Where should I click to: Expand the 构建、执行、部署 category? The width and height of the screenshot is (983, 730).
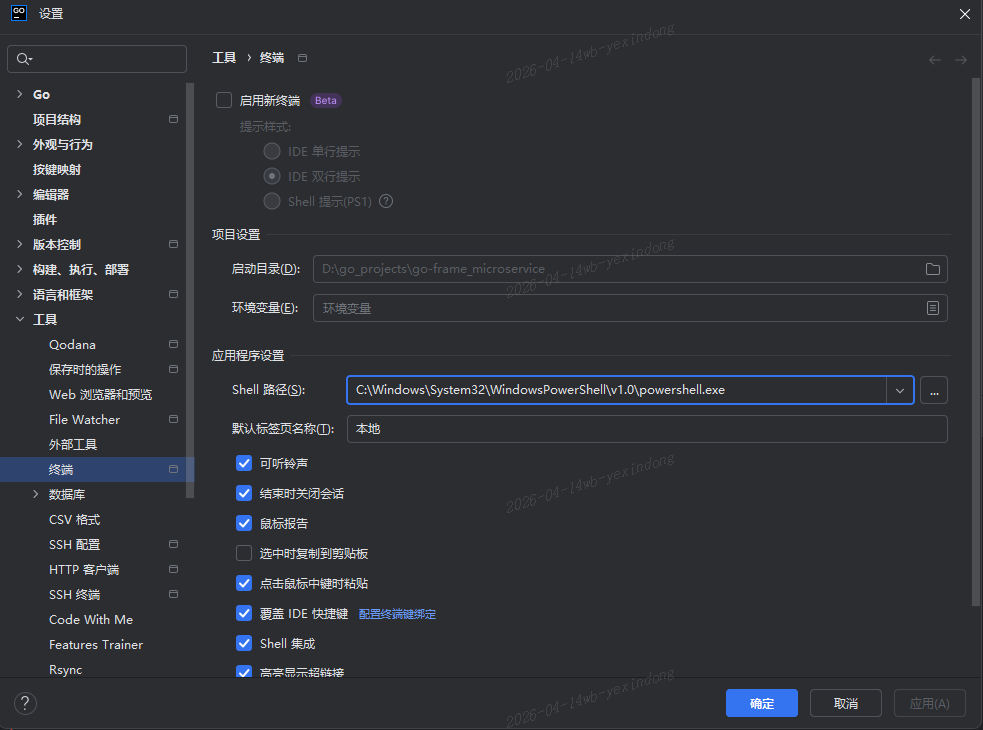click(19, 269)
